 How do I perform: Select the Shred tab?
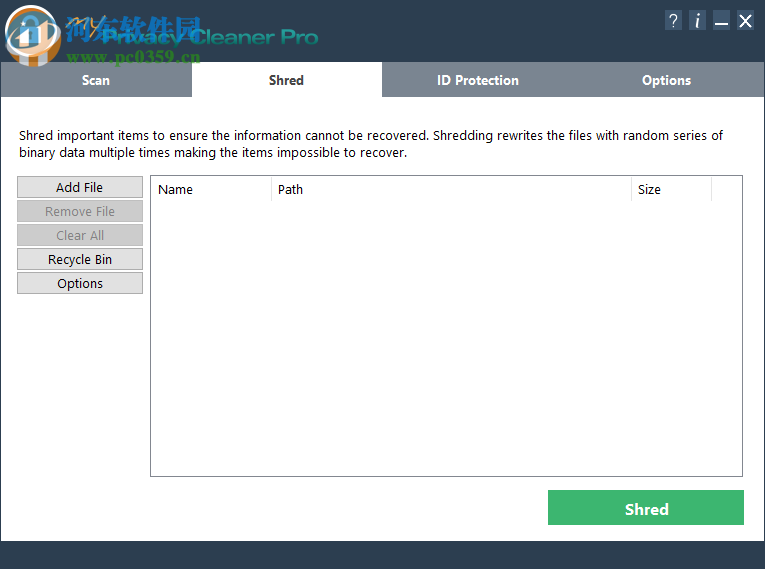[286, 80]
